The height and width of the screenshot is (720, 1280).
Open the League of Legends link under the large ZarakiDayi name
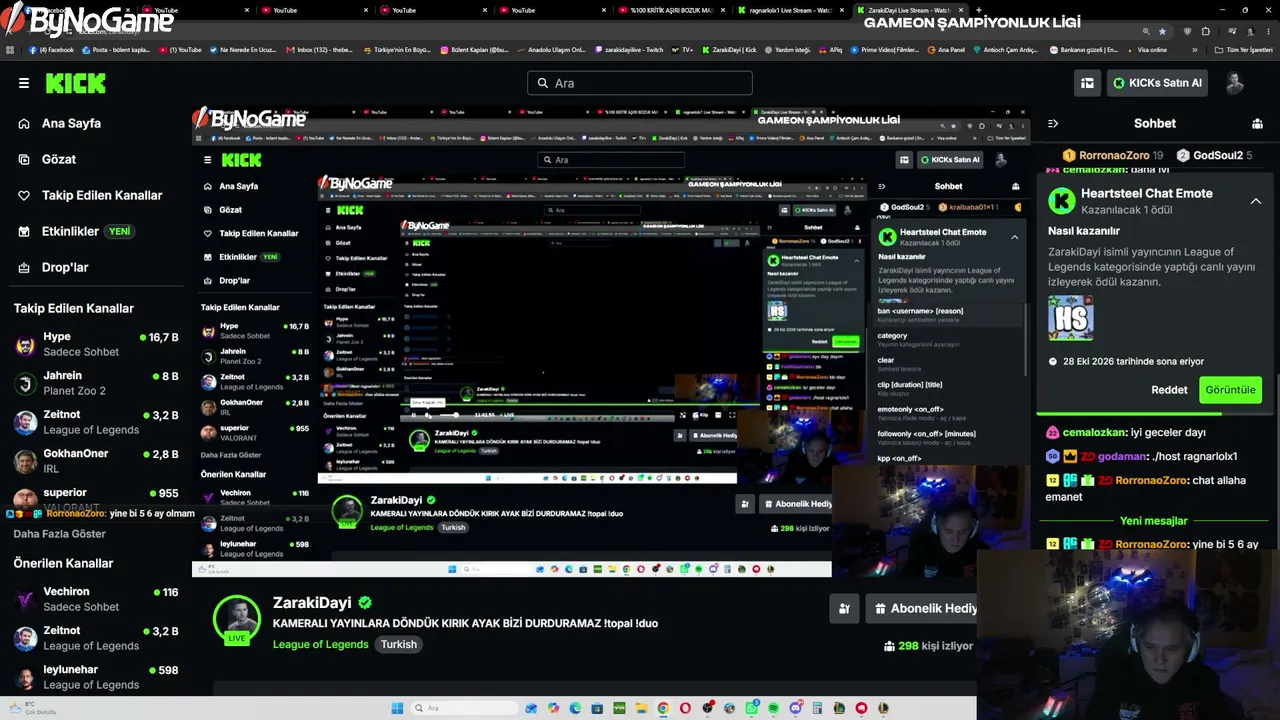(x=321, y=644)
